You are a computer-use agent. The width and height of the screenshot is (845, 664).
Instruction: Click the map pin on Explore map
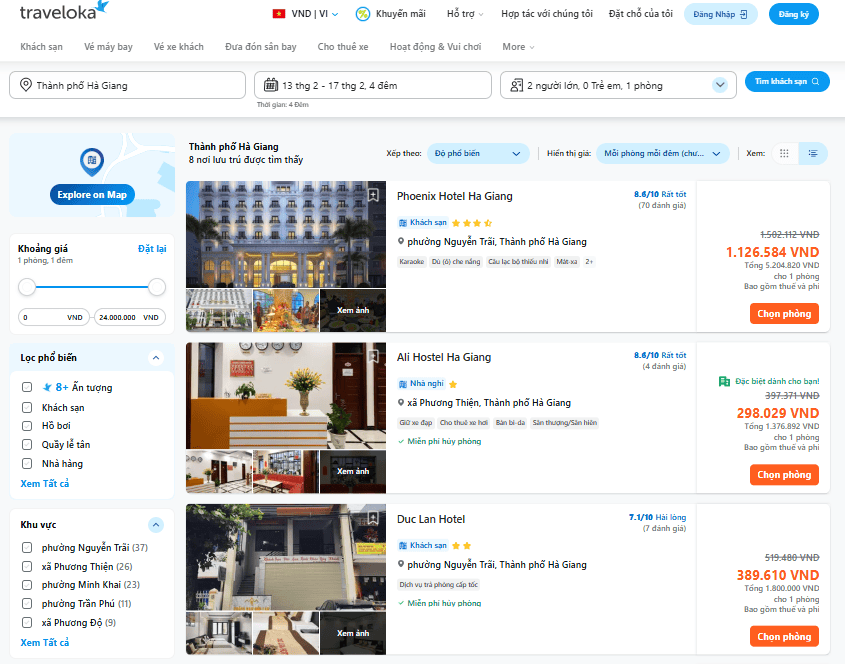click(x=92, y=160)
